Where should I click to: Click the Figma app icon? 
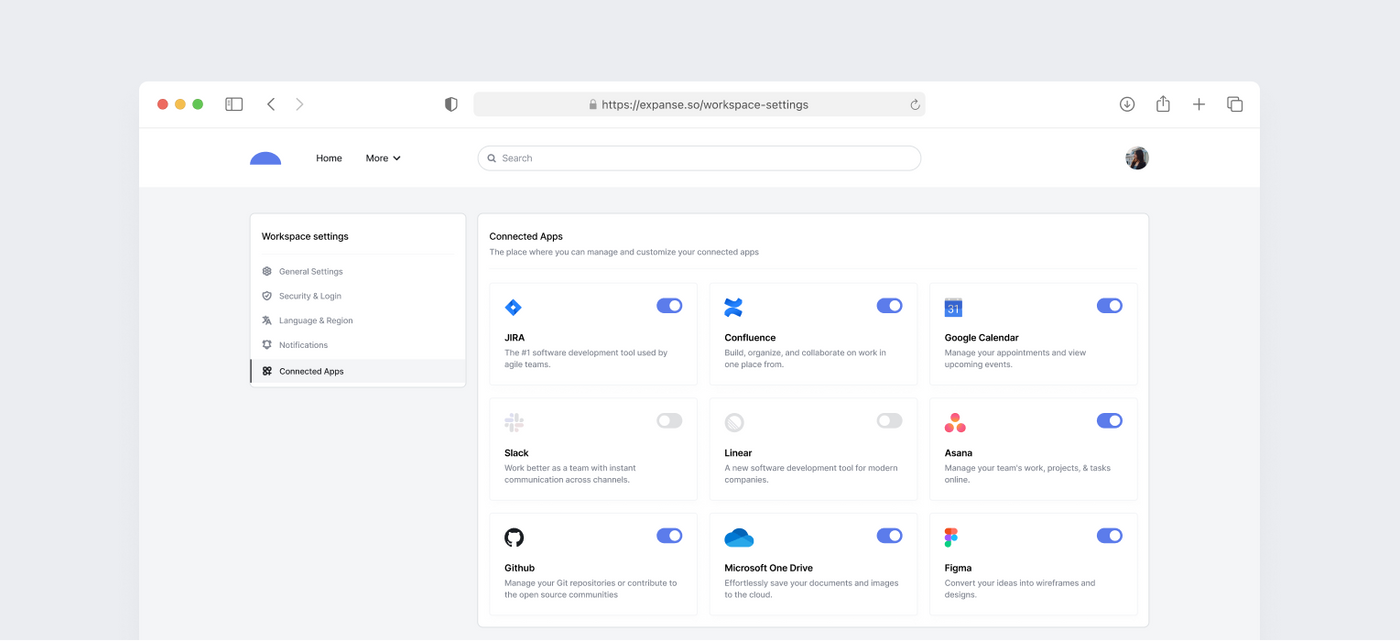(953, 536)
